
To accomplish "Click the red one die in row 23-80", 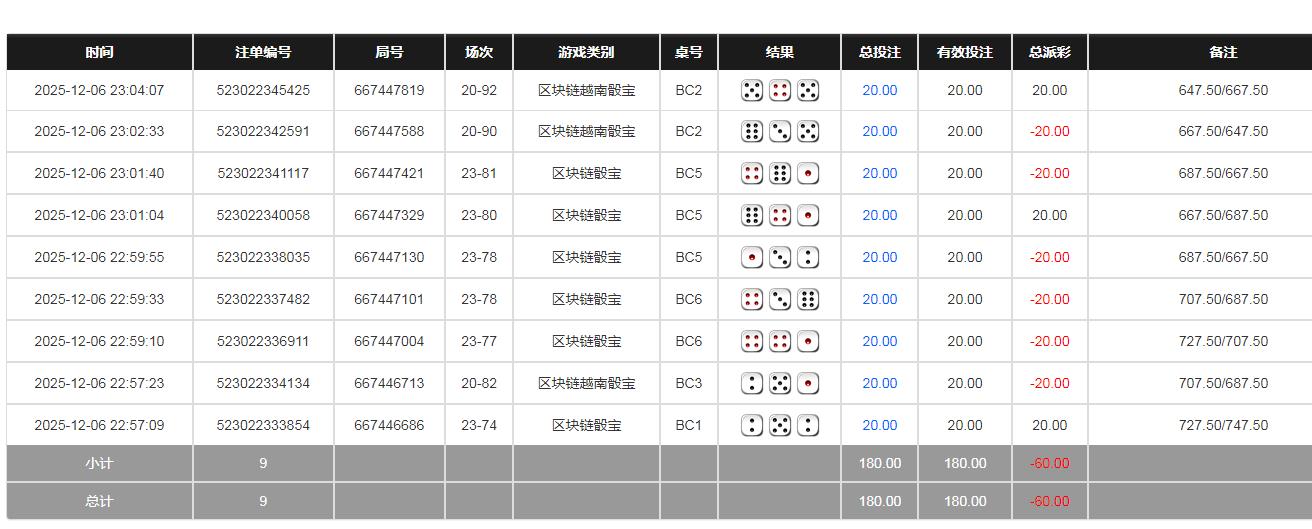I will click(808, 216).
